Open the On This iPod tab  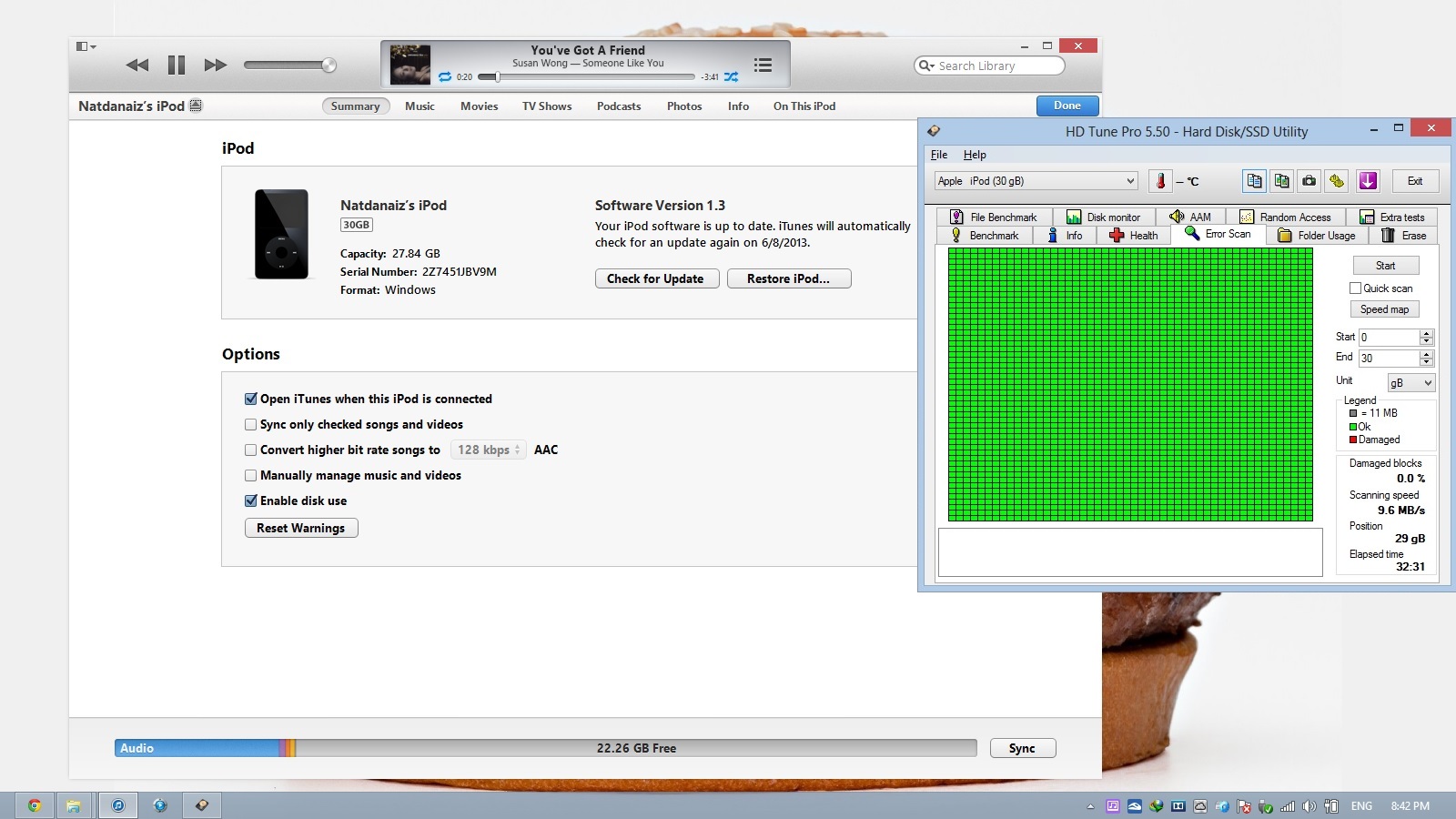point(804,106)
